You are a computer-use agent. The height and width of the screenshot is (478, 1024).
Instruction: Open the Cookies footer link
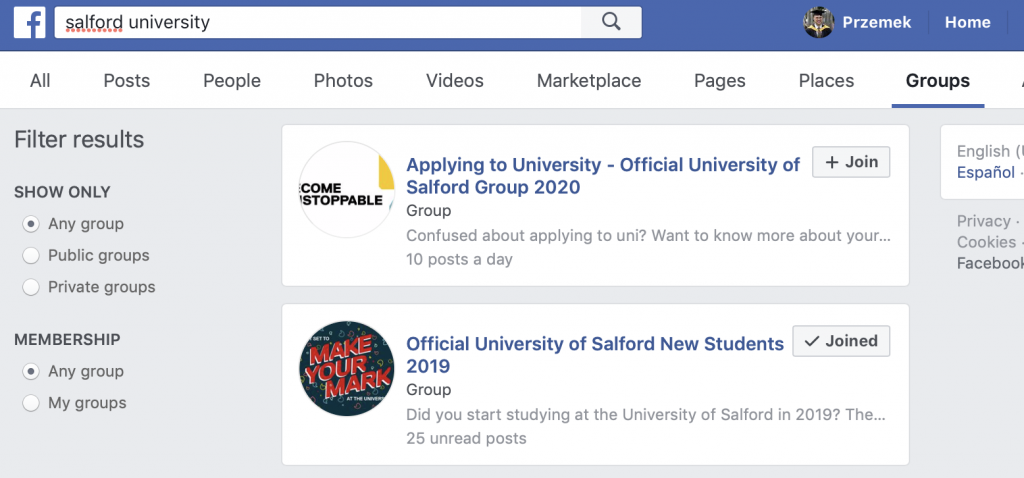click(986, 242)
